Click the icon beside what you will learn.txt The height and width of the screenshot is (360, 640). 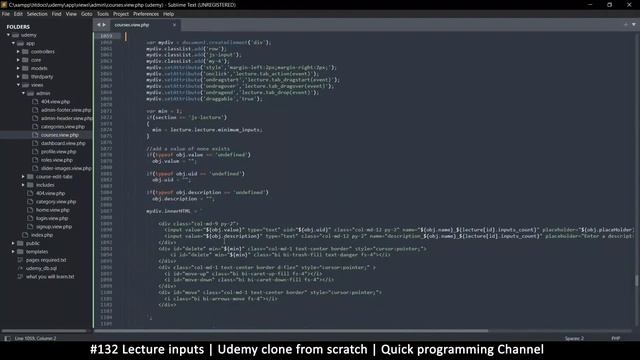pos(20,277)
